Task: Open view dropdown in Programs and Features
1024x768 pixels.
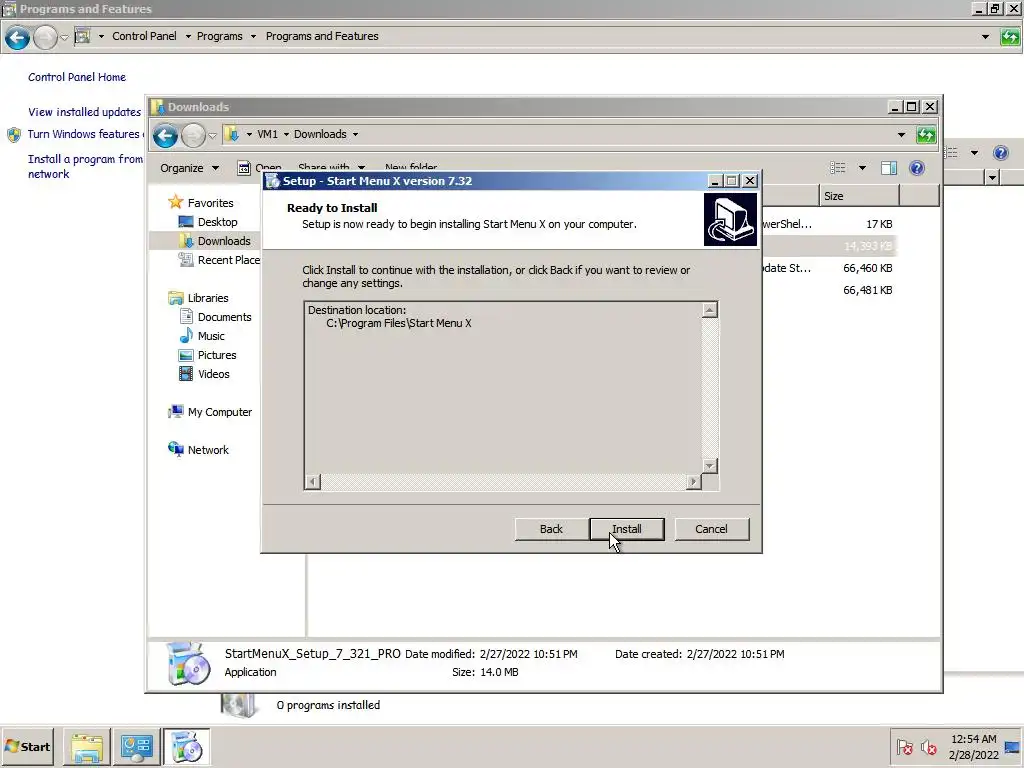Action: click(x=974, y=153)
